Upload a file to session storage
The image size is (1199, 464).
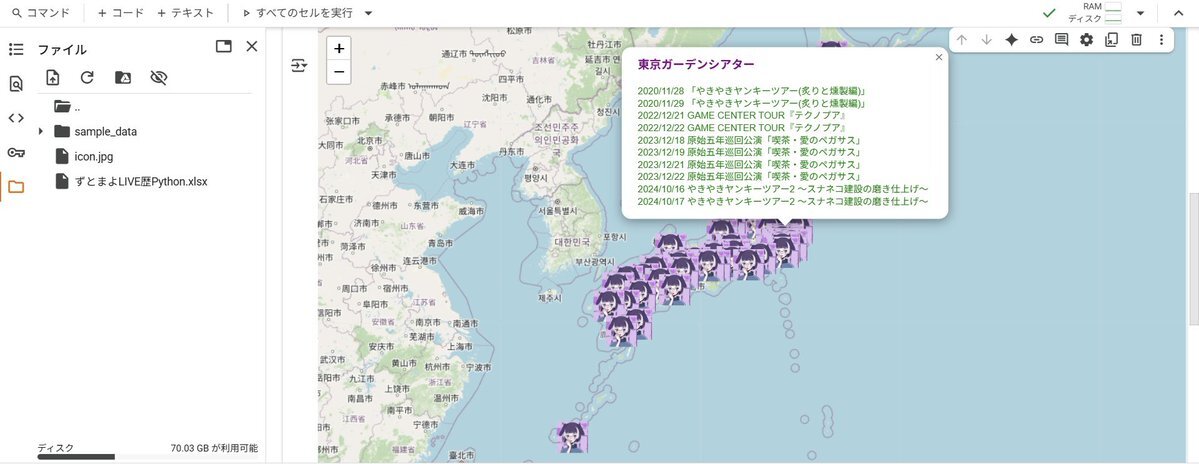click(52, 77)
